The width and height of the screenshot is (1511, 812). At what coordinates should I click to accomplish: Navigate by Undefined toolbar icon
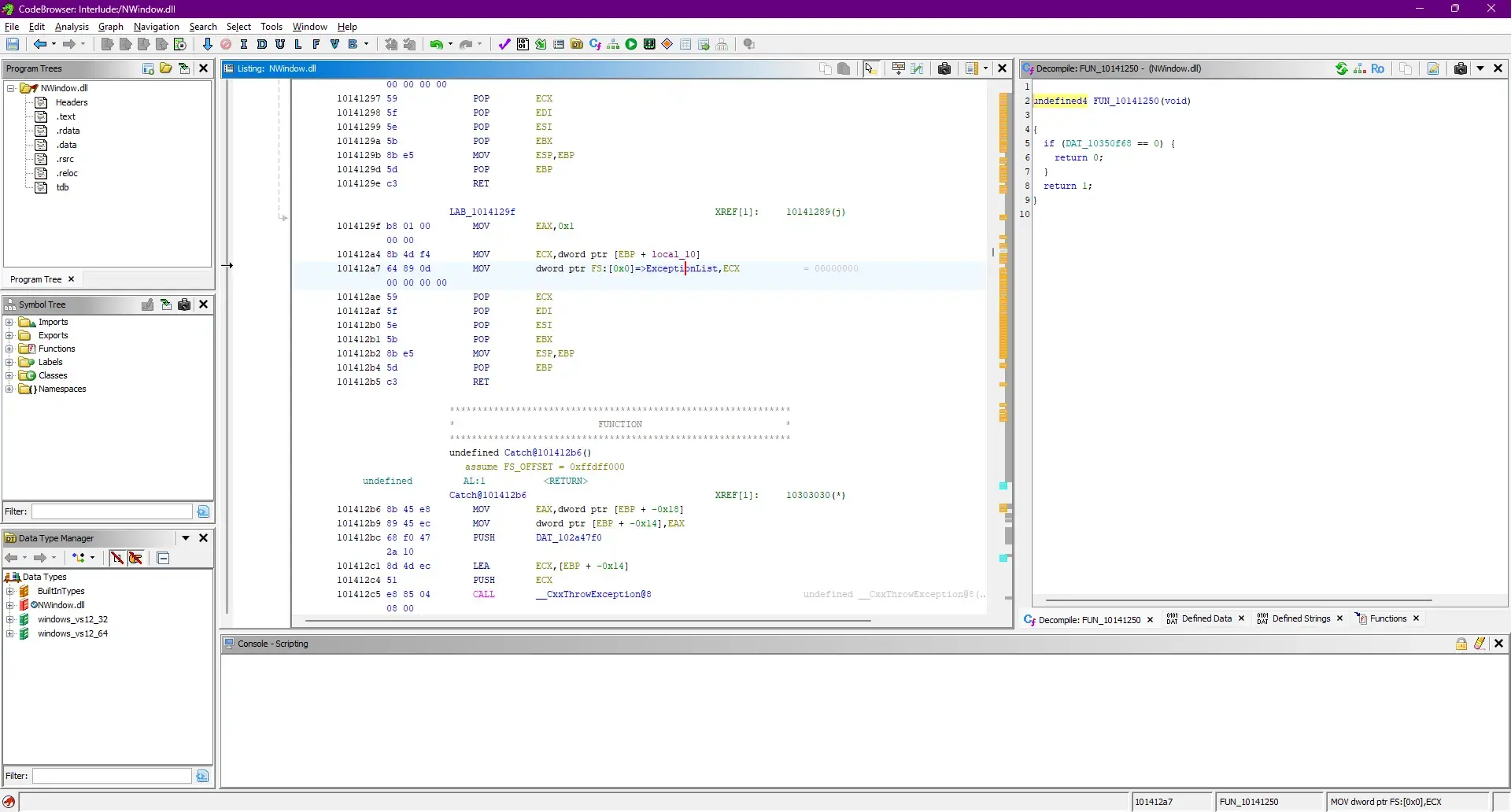280,44
